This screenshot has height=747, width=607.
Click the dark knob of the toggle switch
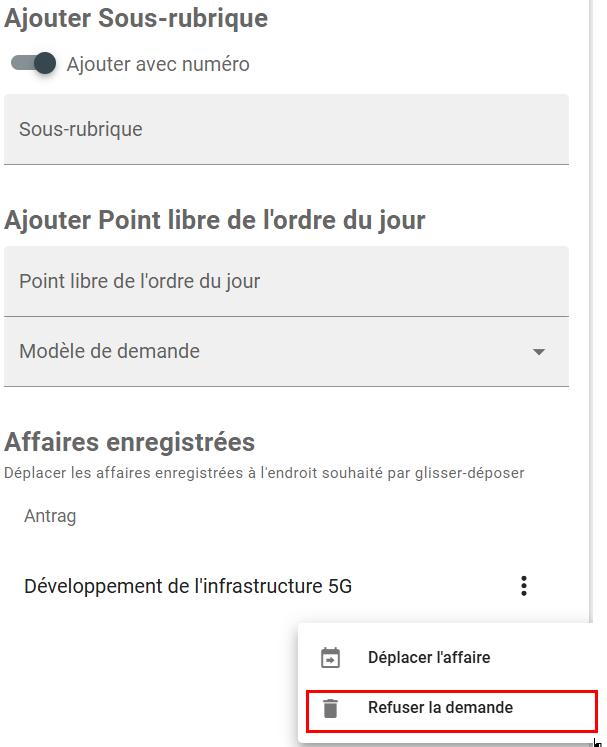(44, 64)
